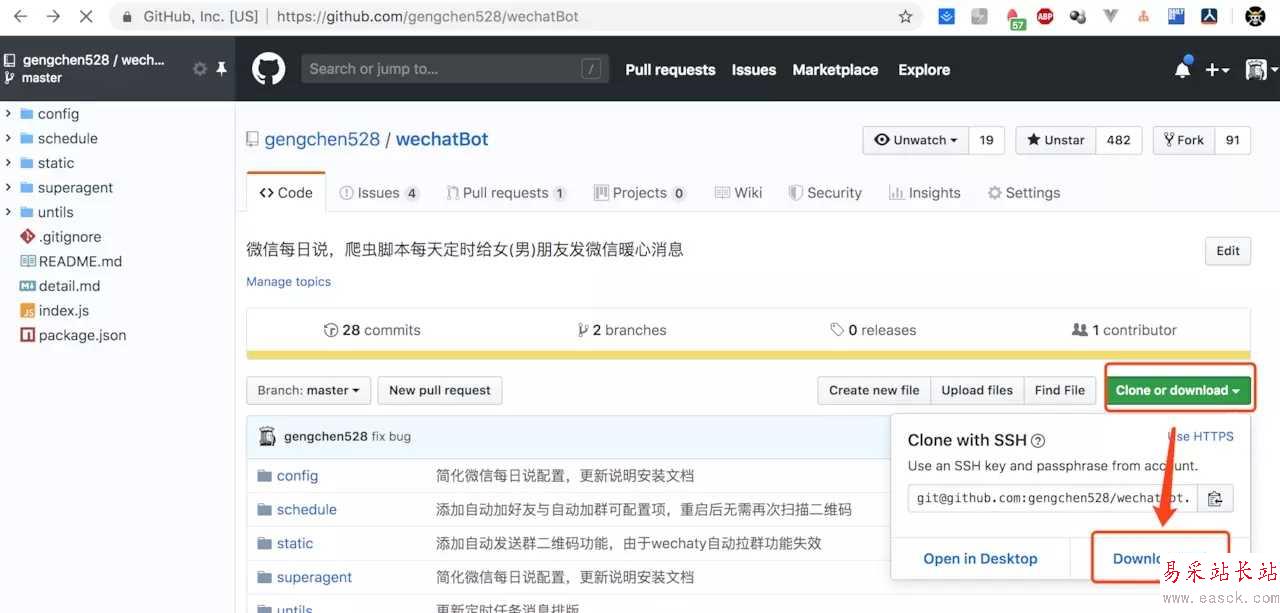1280x613 pixels.
Task: Open Octotree settings gear
Action: tap(199, 69)
